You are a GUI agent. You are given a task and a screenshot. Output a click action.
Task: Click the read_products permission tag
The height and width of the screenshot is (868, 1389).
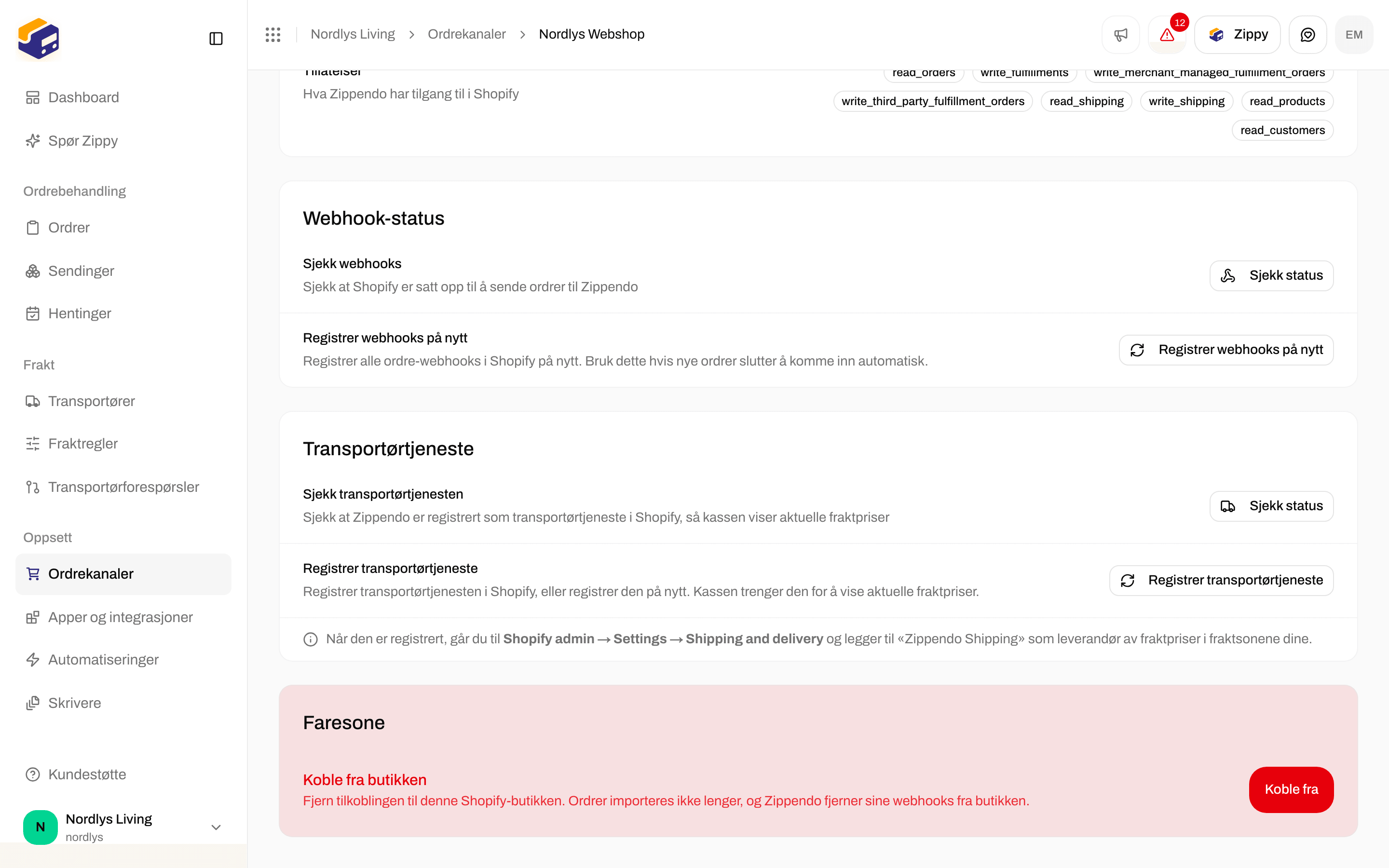[x=1287, y=102]
